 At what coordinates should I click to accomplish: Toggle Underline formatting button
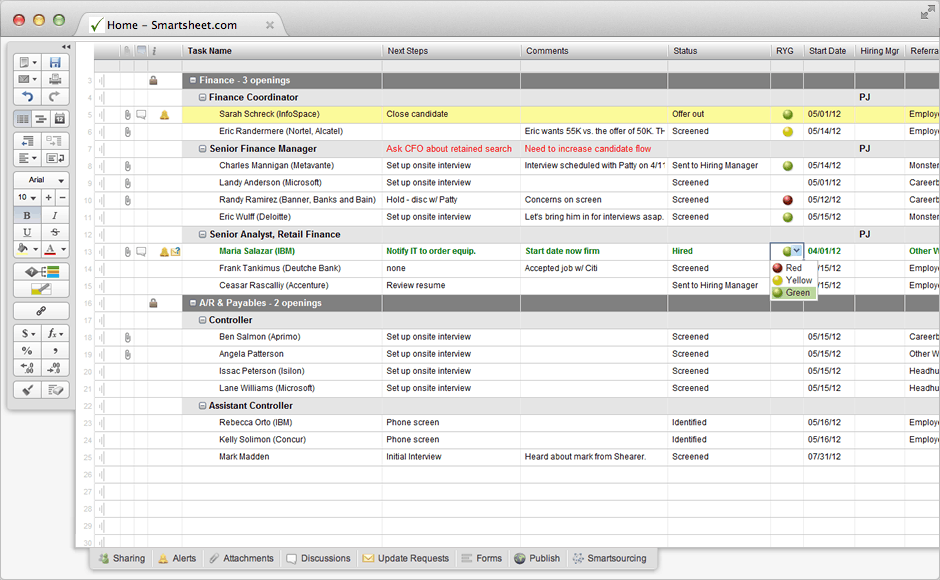click(26, 232)
